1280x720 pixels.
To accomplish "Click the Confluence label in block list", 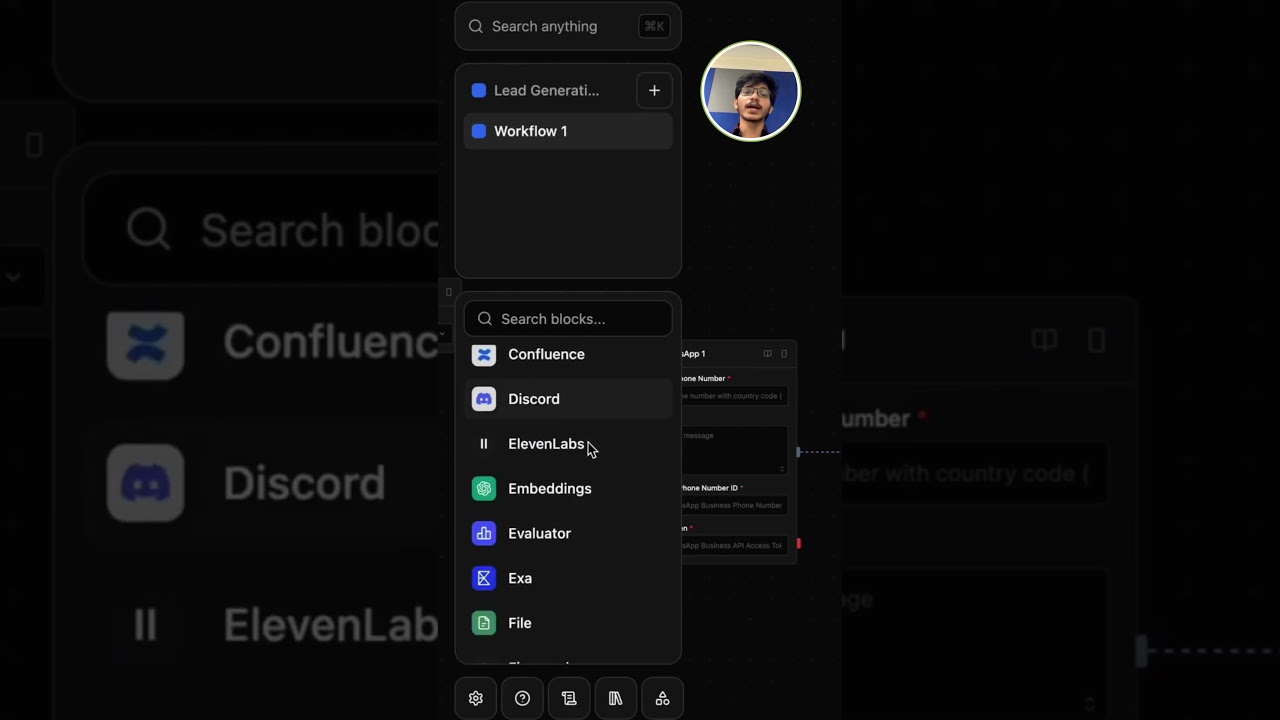I will [x=546, y=355].
